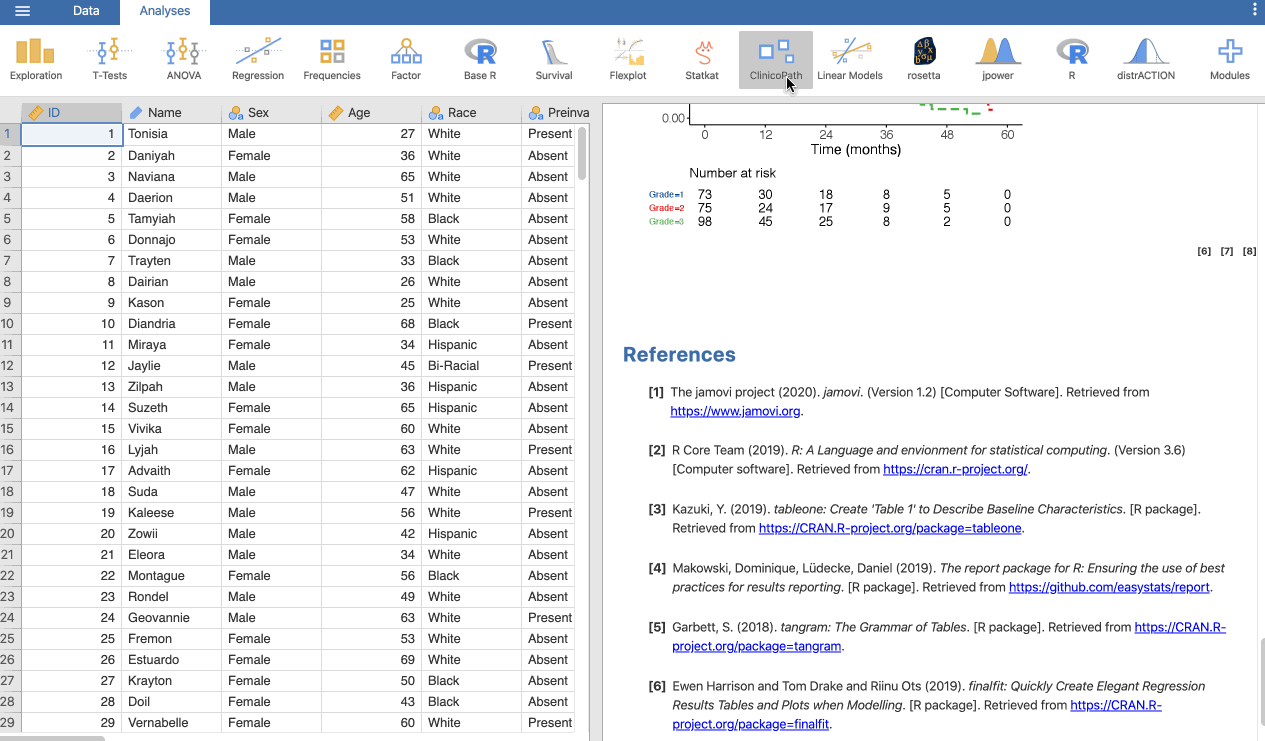Open the T-Tests analyses menu
The width and height of the screenshot is (1265, 741).
pos(110,60)
